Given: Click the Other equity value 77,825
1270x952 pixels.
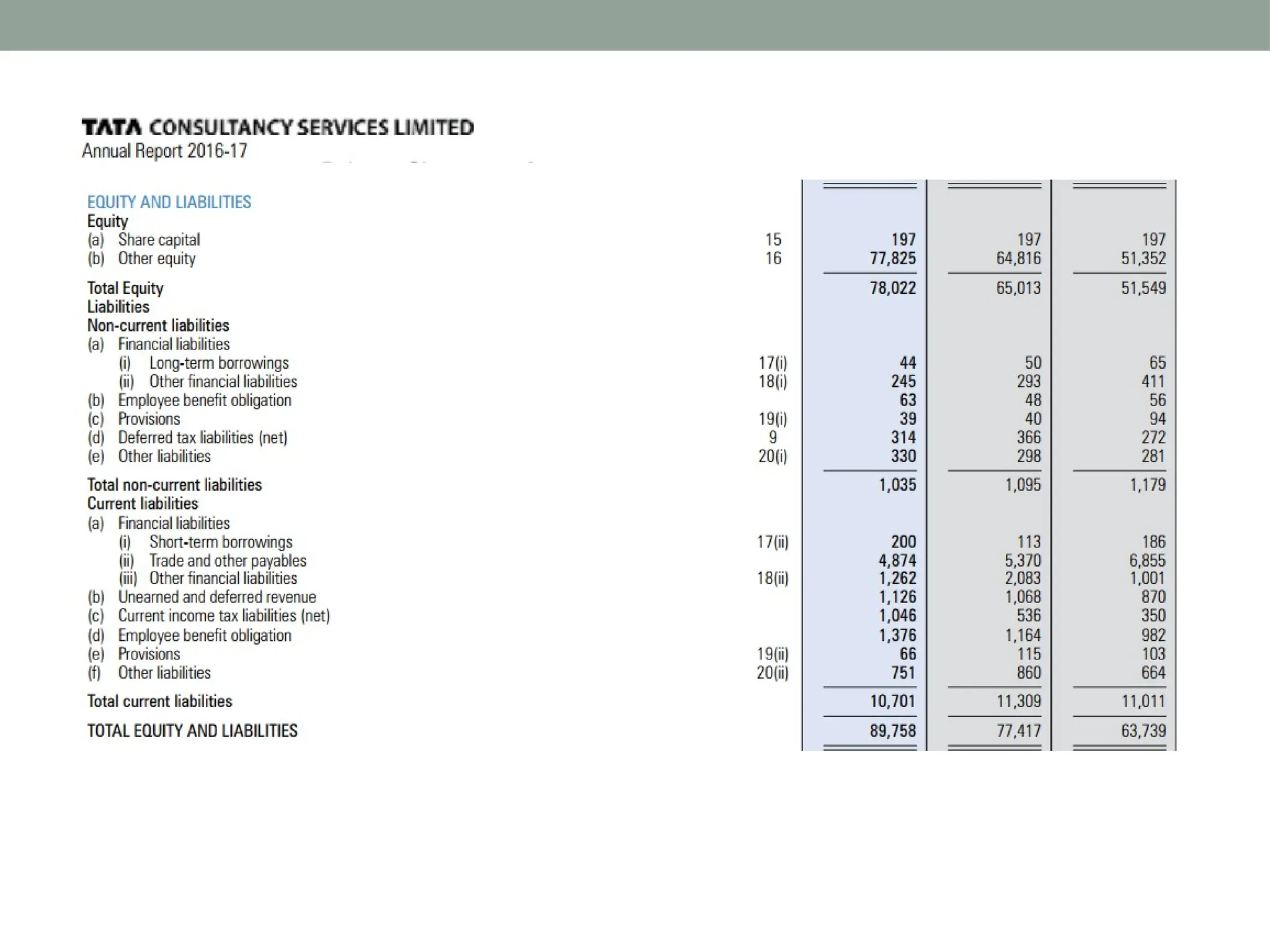Looking at the screenshot, I should click(x=892, y=258).
